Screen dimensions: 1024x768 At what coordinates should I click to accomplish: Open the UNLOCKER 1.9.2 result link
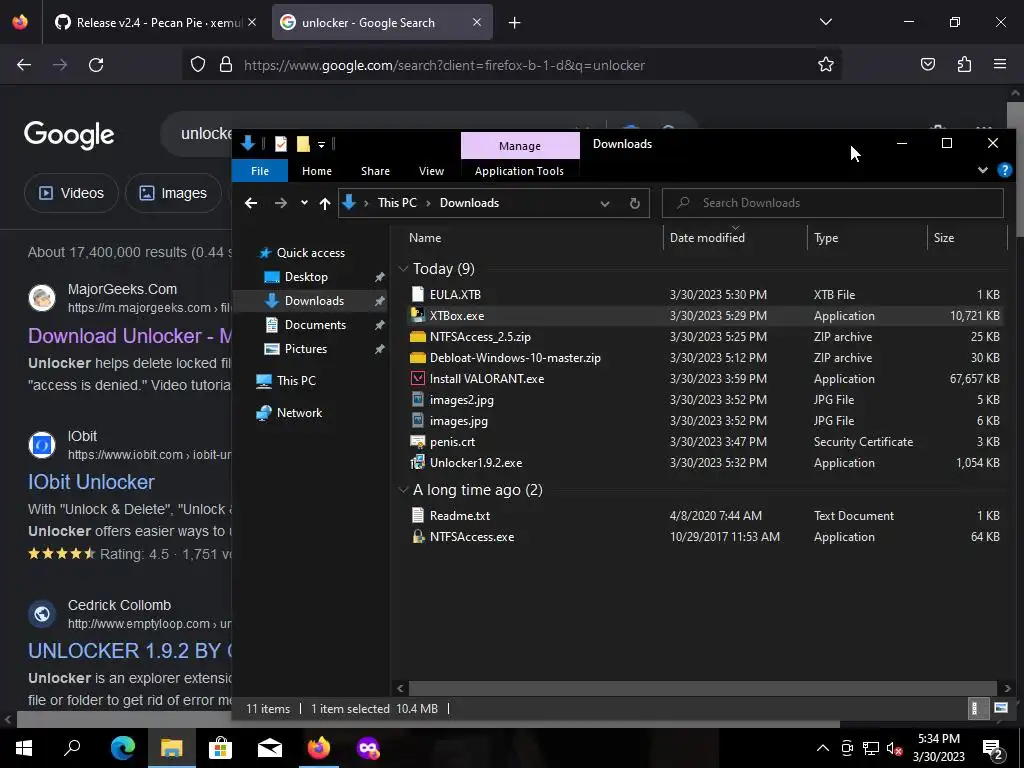130,651
